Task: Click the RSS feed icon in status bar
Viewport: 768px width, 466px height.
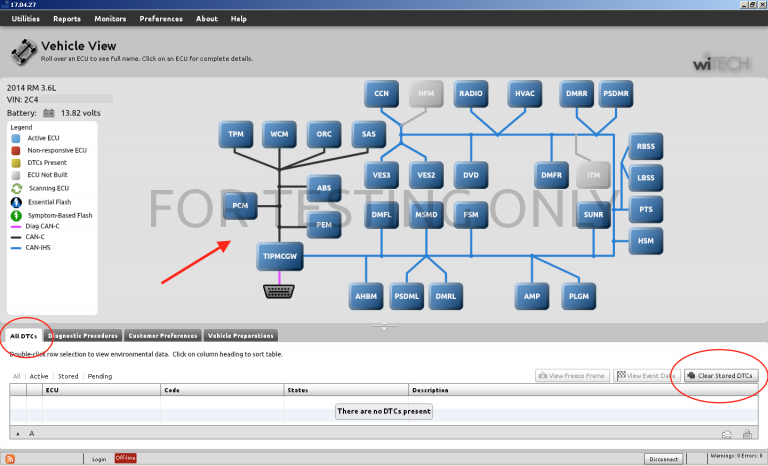Action: click(x=10, y=458)
